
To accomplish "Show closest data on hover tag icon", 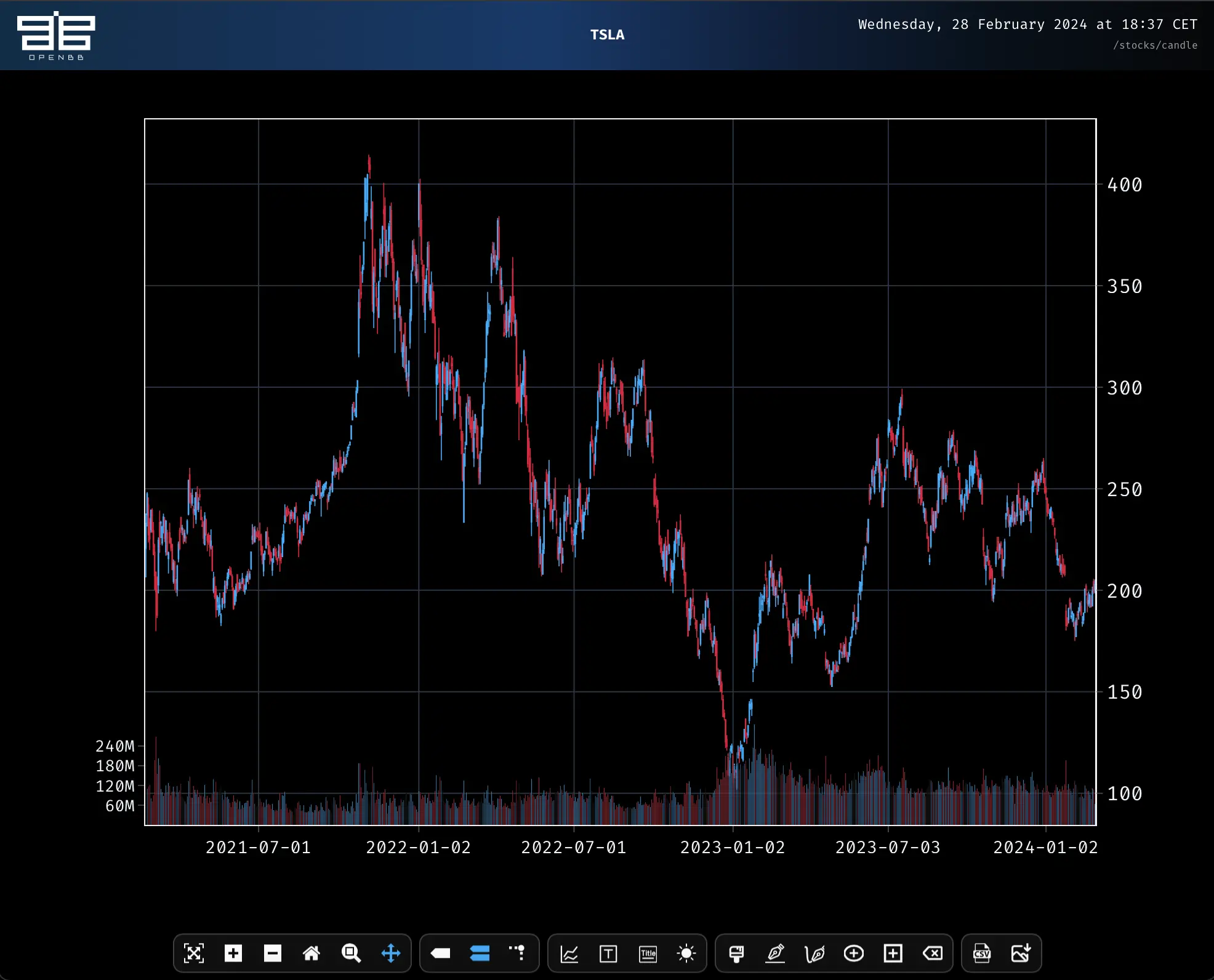I will pyautogui.click(x=440, y=954).
